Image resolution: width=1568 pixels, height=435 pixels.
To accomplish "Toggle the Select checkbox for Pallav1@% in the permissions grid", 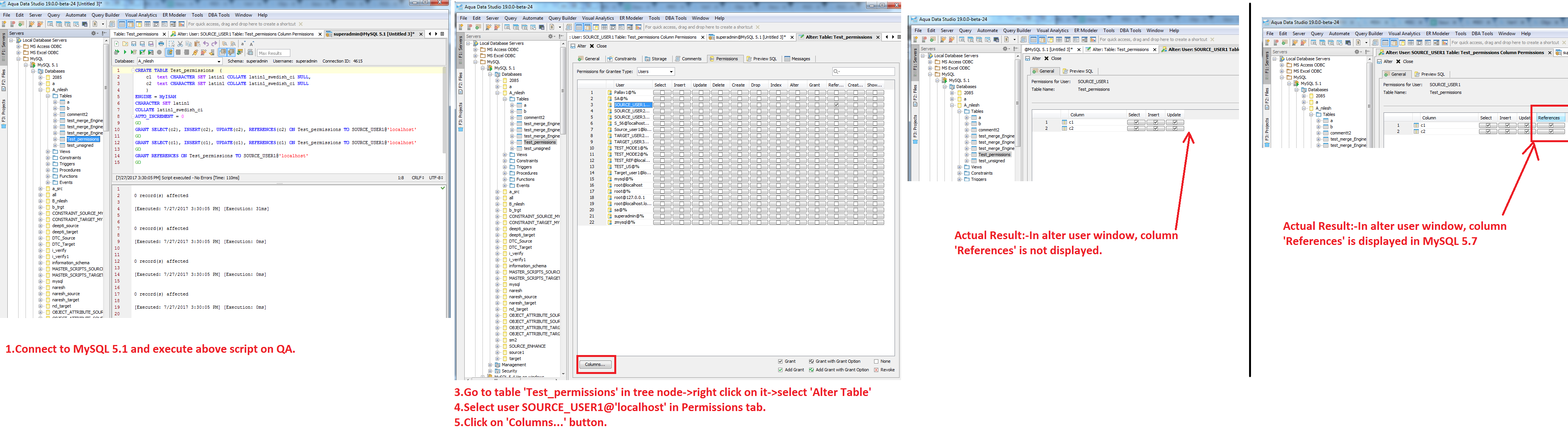I will point(662,92).
